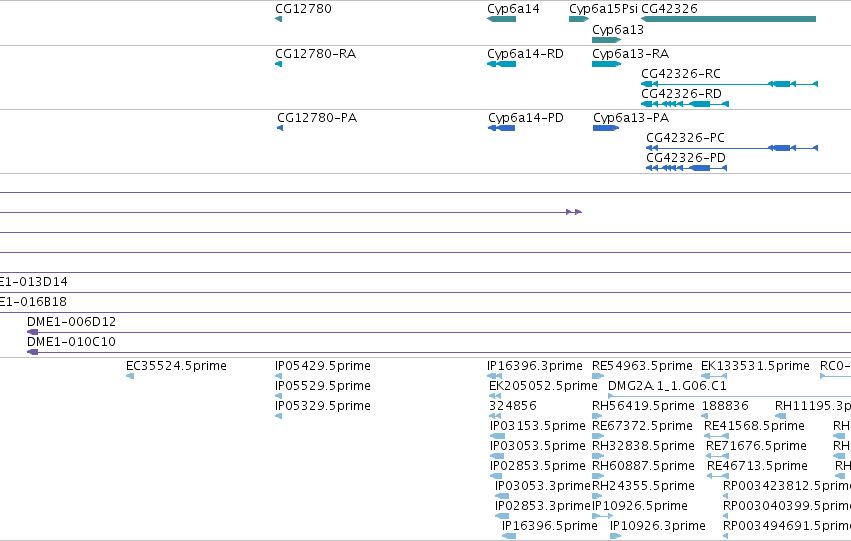
Task: Select the IP05529.5prime EST
Action: click(278, 396)
